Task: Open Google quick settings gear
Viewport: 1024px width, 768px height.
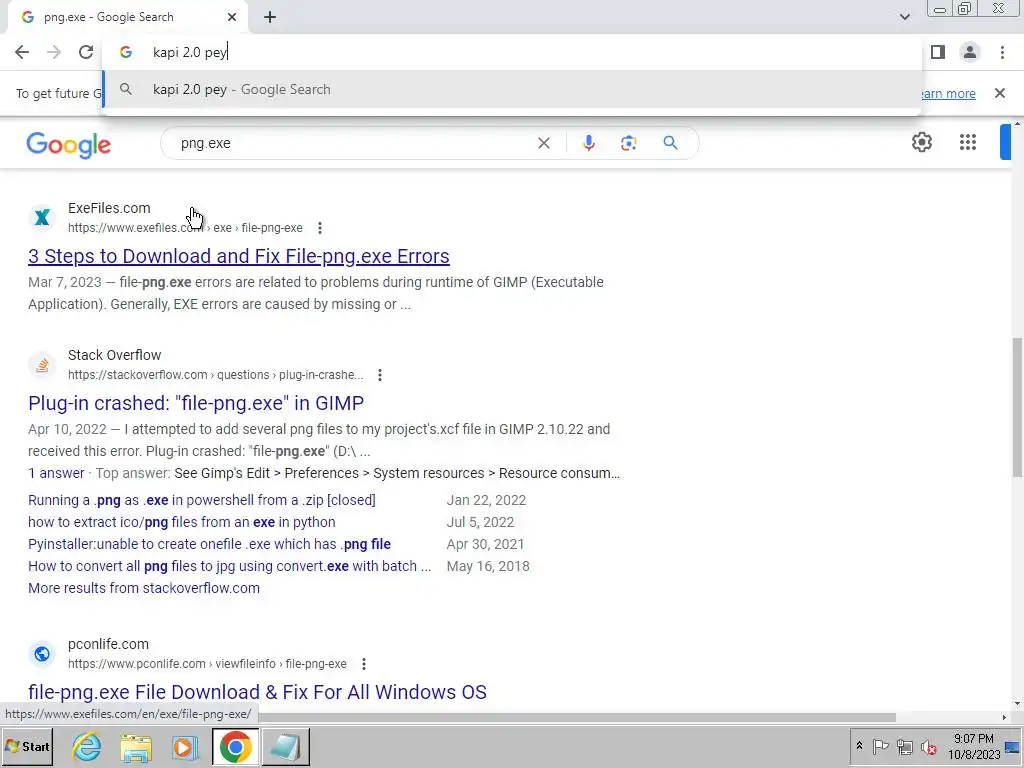Action: click(x=921, y=142)
